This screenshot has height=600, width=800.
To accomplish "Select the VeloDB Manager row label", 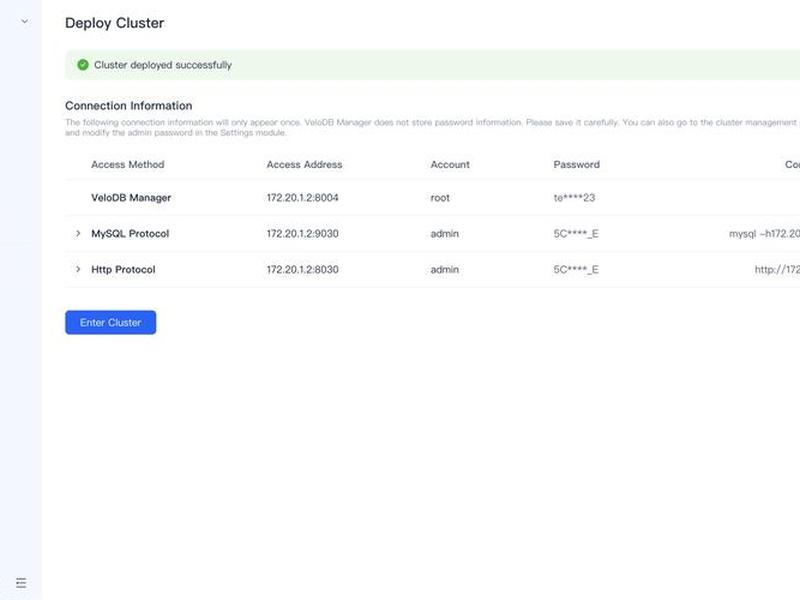I will pos(131,198).
